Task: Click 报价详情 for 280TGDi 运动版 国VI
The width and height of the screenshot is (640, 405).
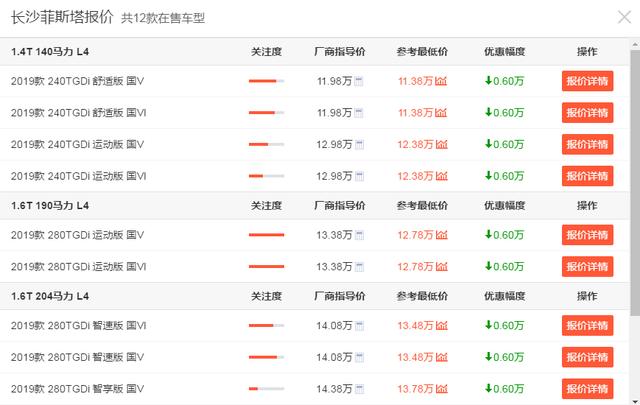Action: click(x=587, y=267)
